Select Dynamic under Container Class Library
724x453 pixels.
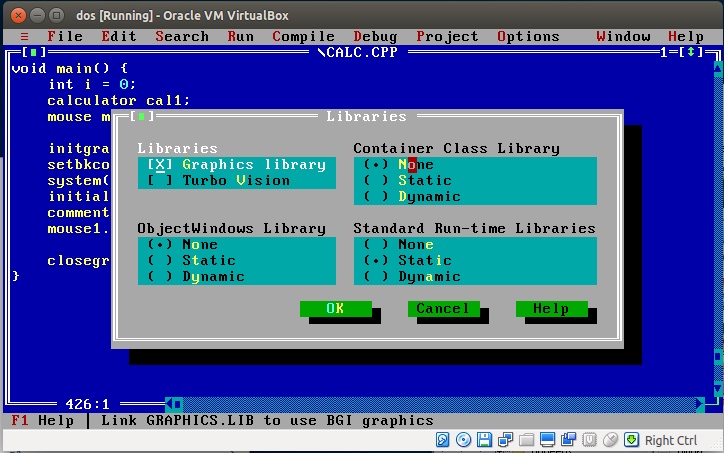(412, 196)
